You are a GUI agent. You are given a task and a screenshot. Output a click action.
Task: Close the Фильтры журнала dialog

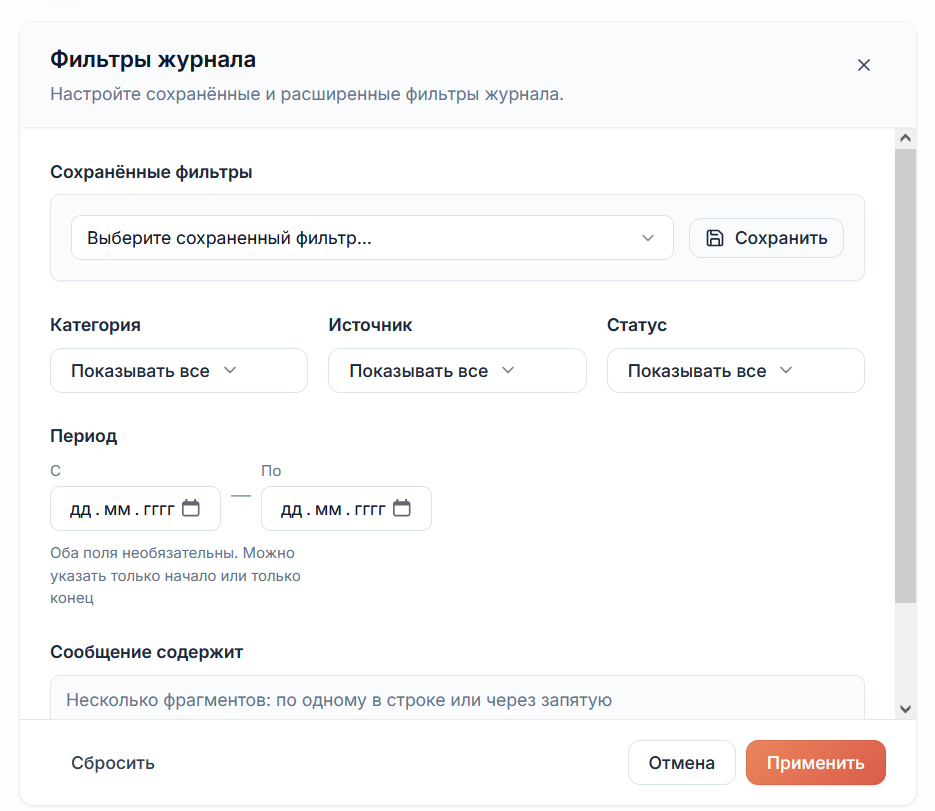pyautogui.click(x=863, y=65)
